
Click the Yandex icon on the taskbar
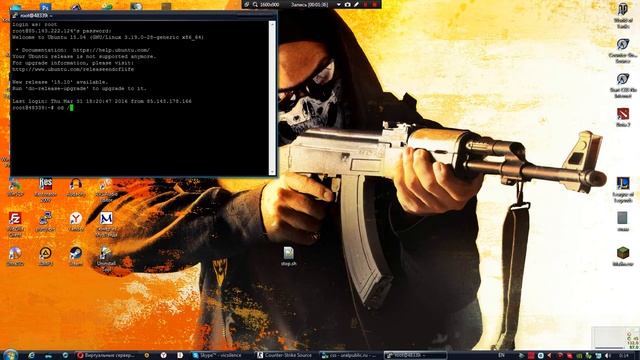point(163,356)
